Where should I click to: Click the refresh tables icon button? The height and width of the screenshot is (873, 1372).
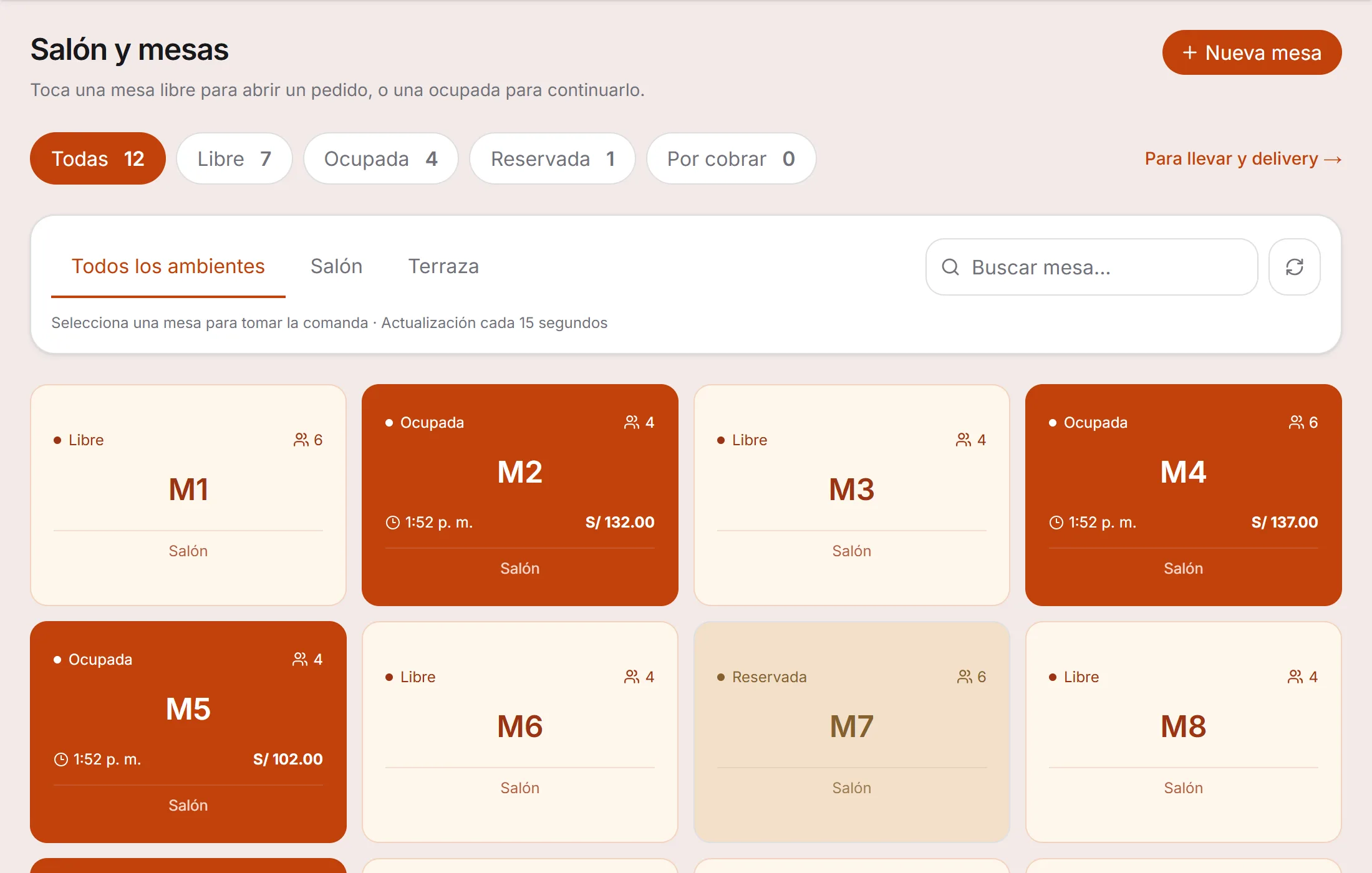[x=1294, y=267]
